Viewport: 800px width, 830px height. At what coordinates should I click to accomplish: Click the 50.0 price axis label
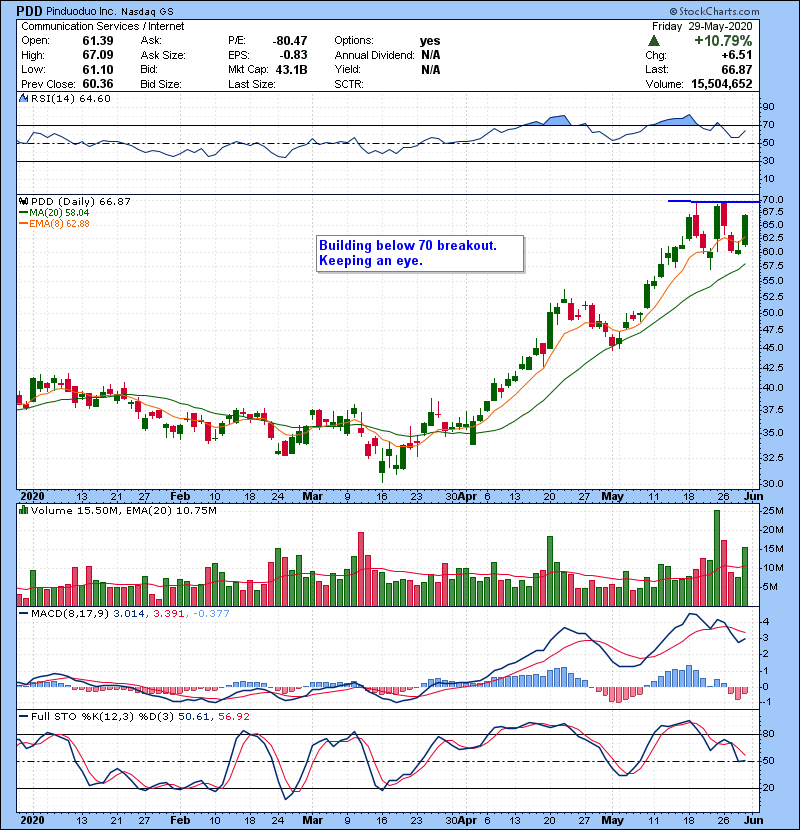(772, 312)
